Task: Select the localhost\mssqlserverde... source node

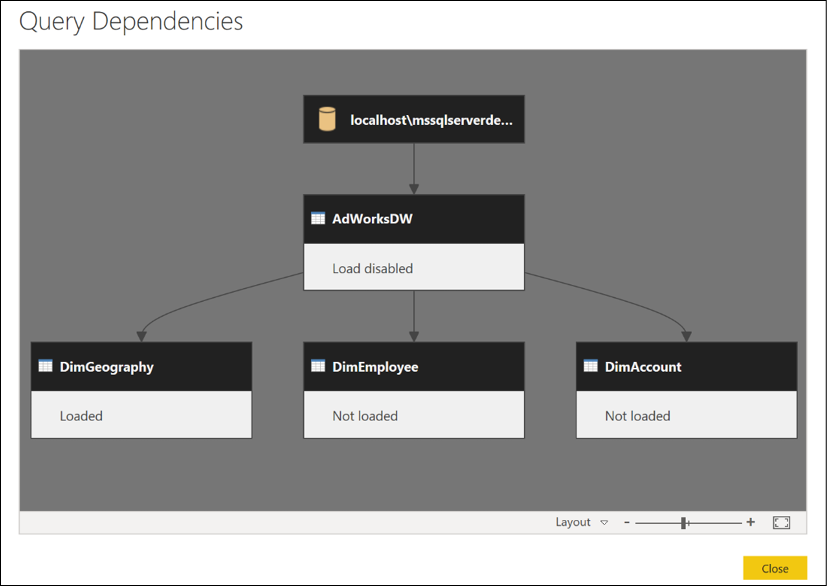Action: coord(414,119)
